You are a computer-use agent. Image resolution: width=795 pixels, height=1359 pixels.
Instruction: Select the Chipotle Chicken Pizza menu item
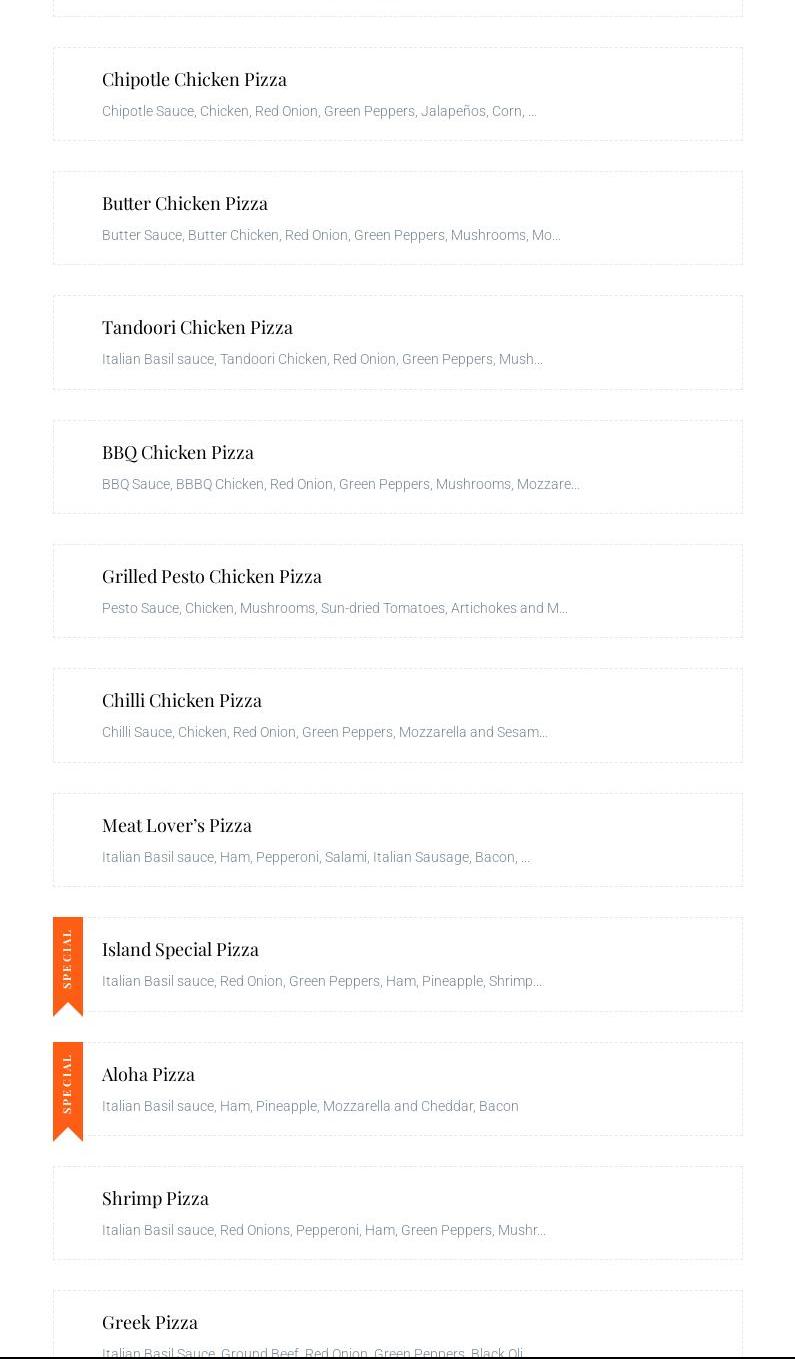click(194, 79)
